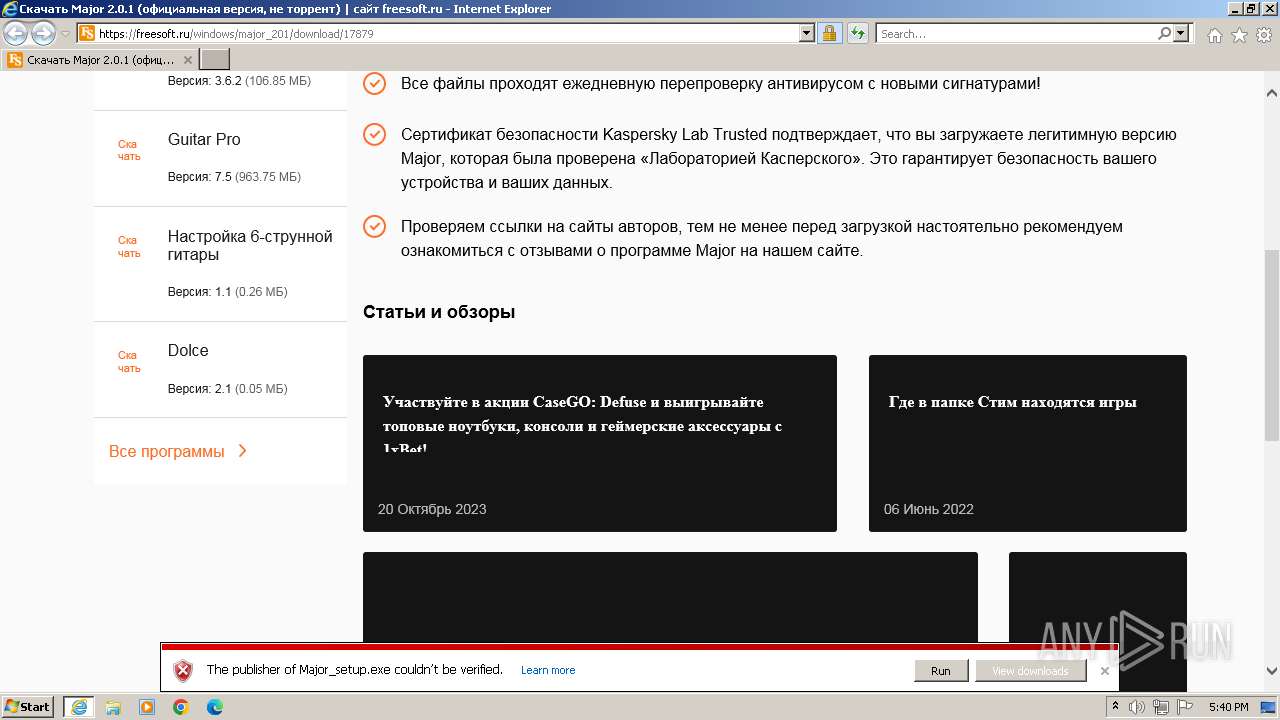1280x720 pixels.
Task: Launch the media player taskbar icon
Action: coord(147,707)
